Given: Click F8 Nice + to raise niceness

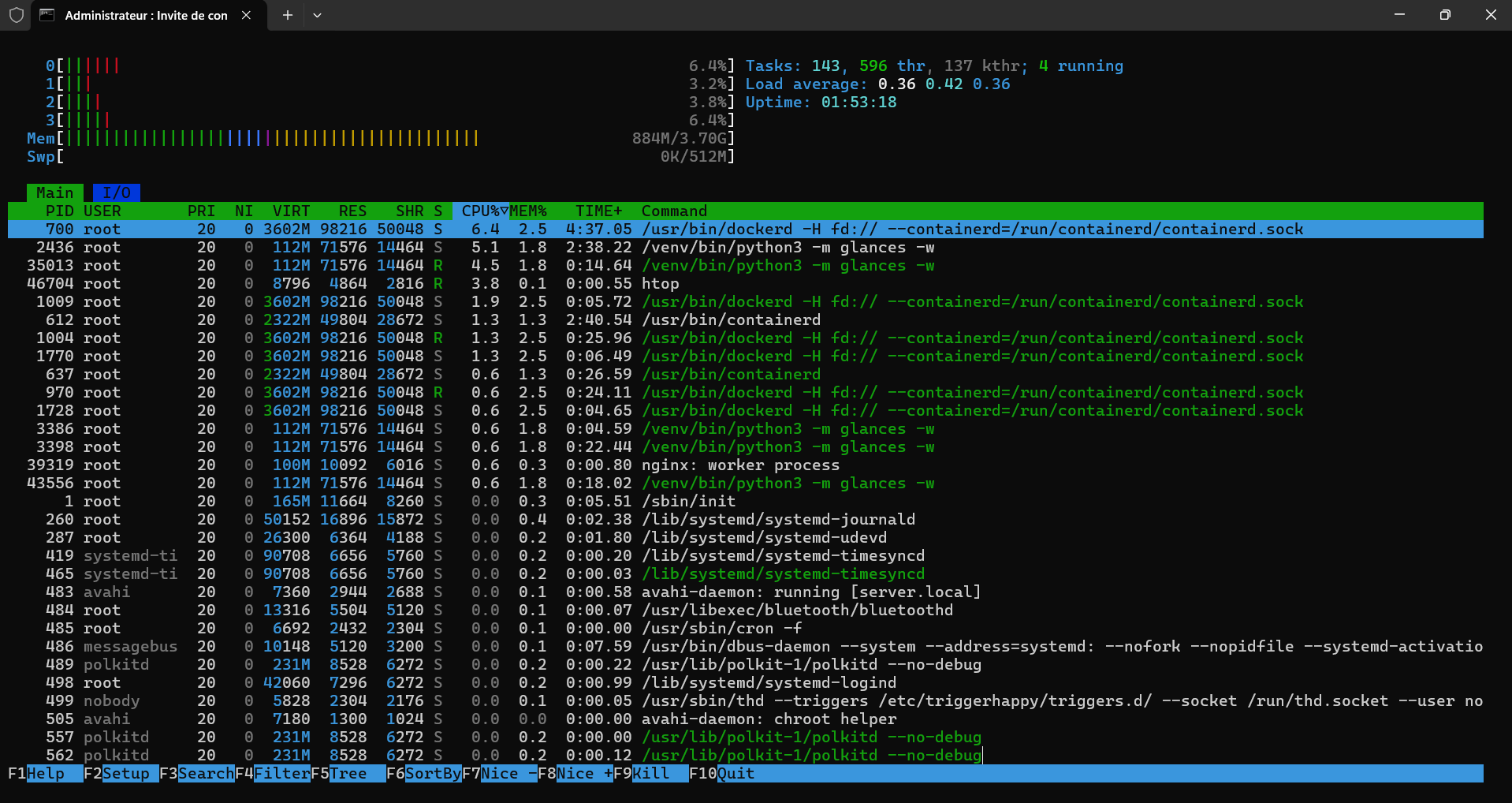Looking at the screenshot, I should click(x=575, y=773).
